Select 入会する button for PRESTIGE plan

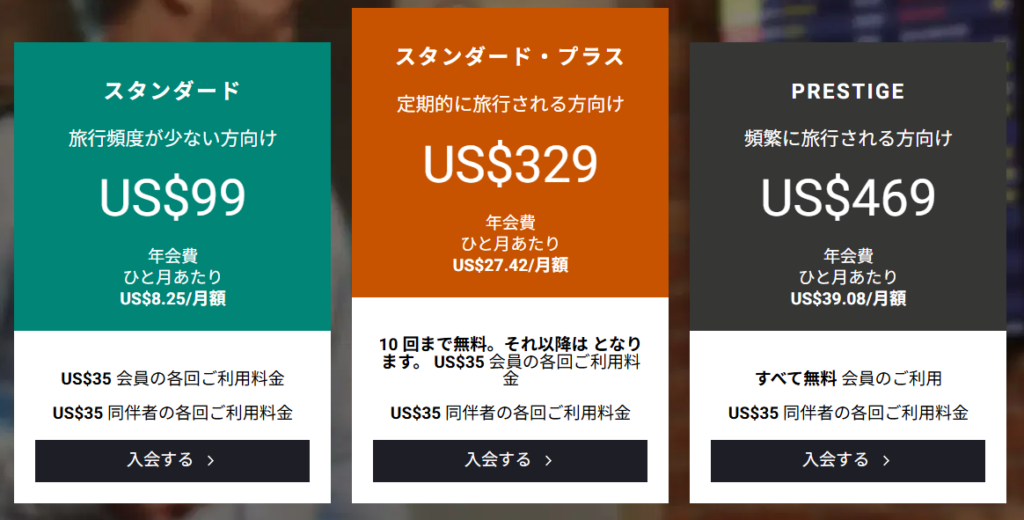(x=848, y=461)
